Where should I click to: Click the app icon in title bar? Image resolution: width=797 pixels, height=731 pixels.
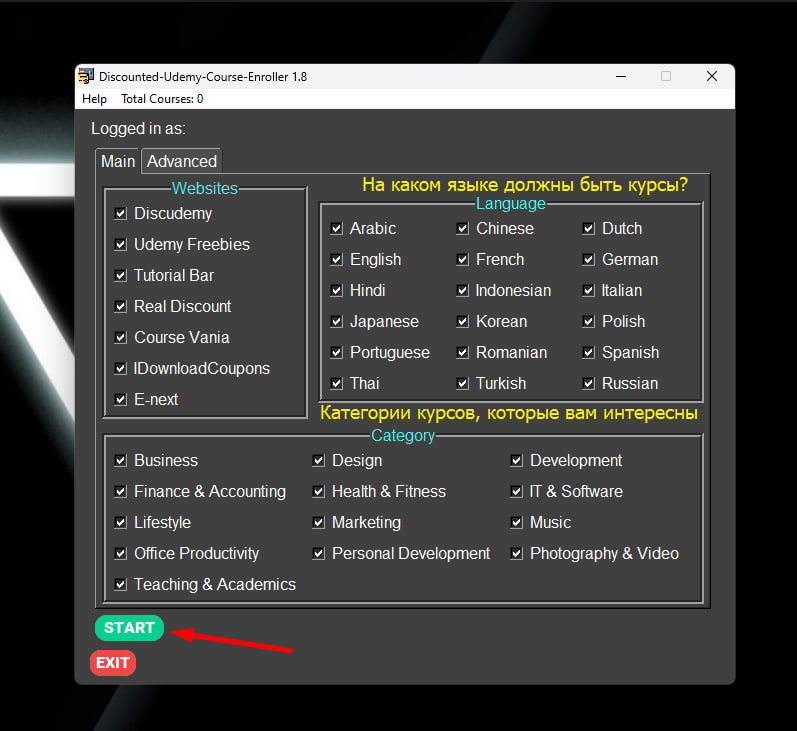tap(86, 76)
